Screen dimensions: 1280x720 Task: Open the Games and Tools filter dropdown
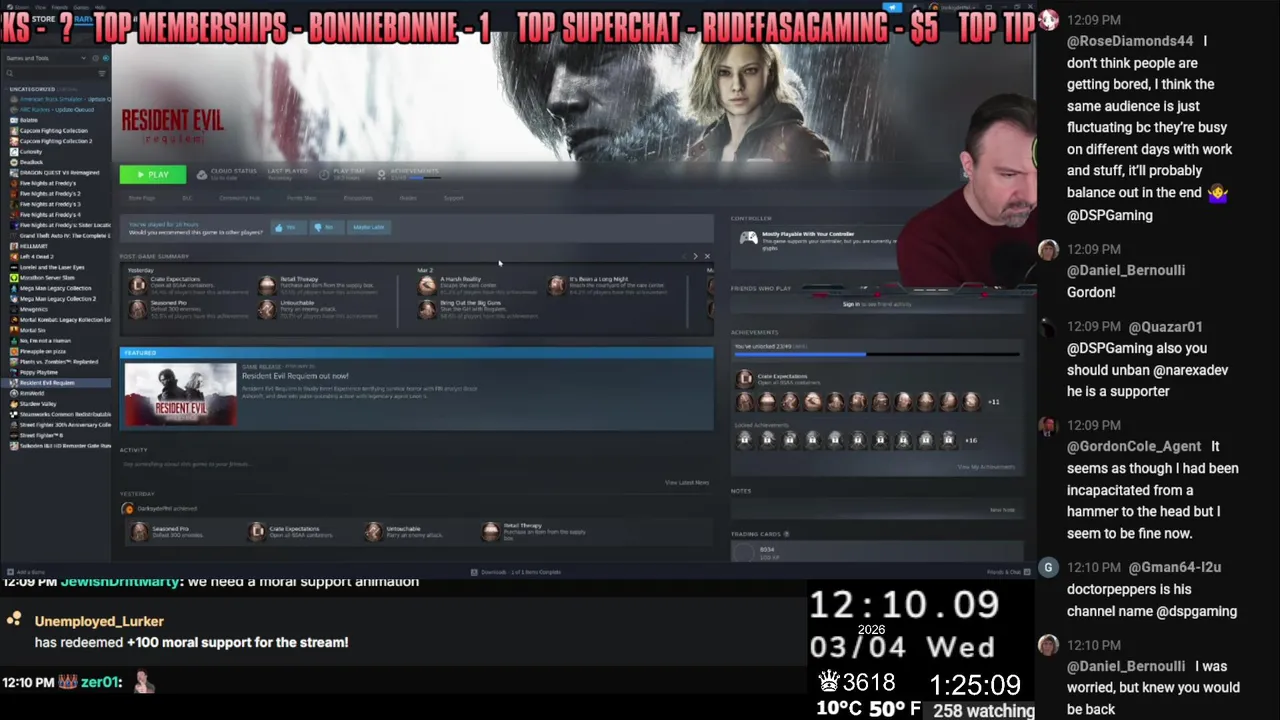[47, 58]
